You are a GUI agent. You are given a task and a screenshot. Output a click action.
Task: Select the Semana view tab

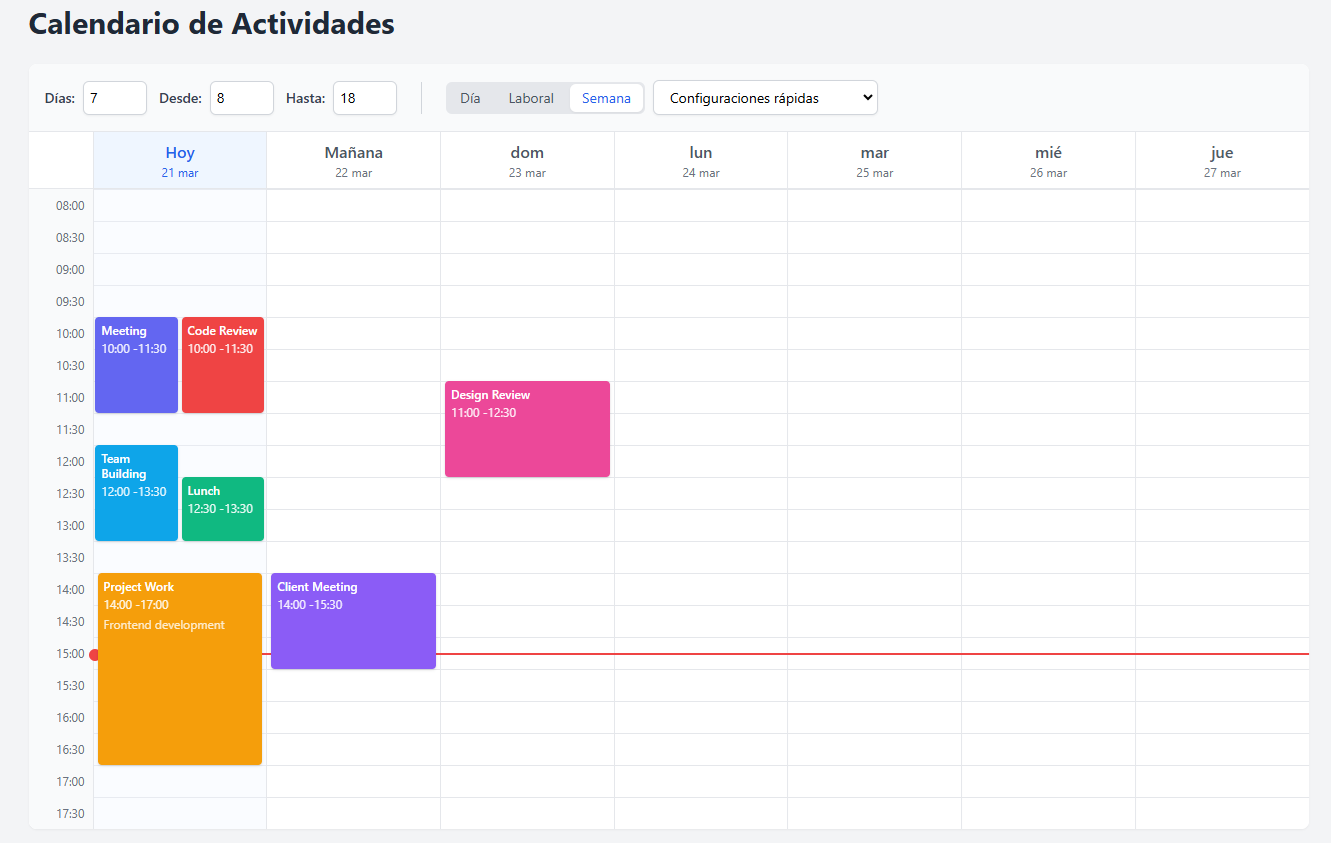(606, 98)
